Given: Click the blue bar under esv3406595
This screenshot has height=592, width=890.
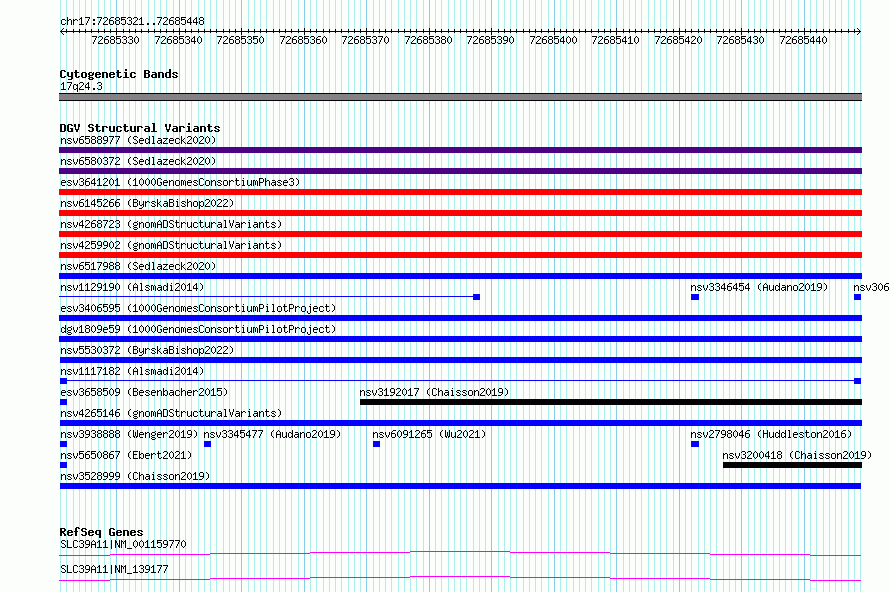Looking at the screenshot, I should point(460,318).
